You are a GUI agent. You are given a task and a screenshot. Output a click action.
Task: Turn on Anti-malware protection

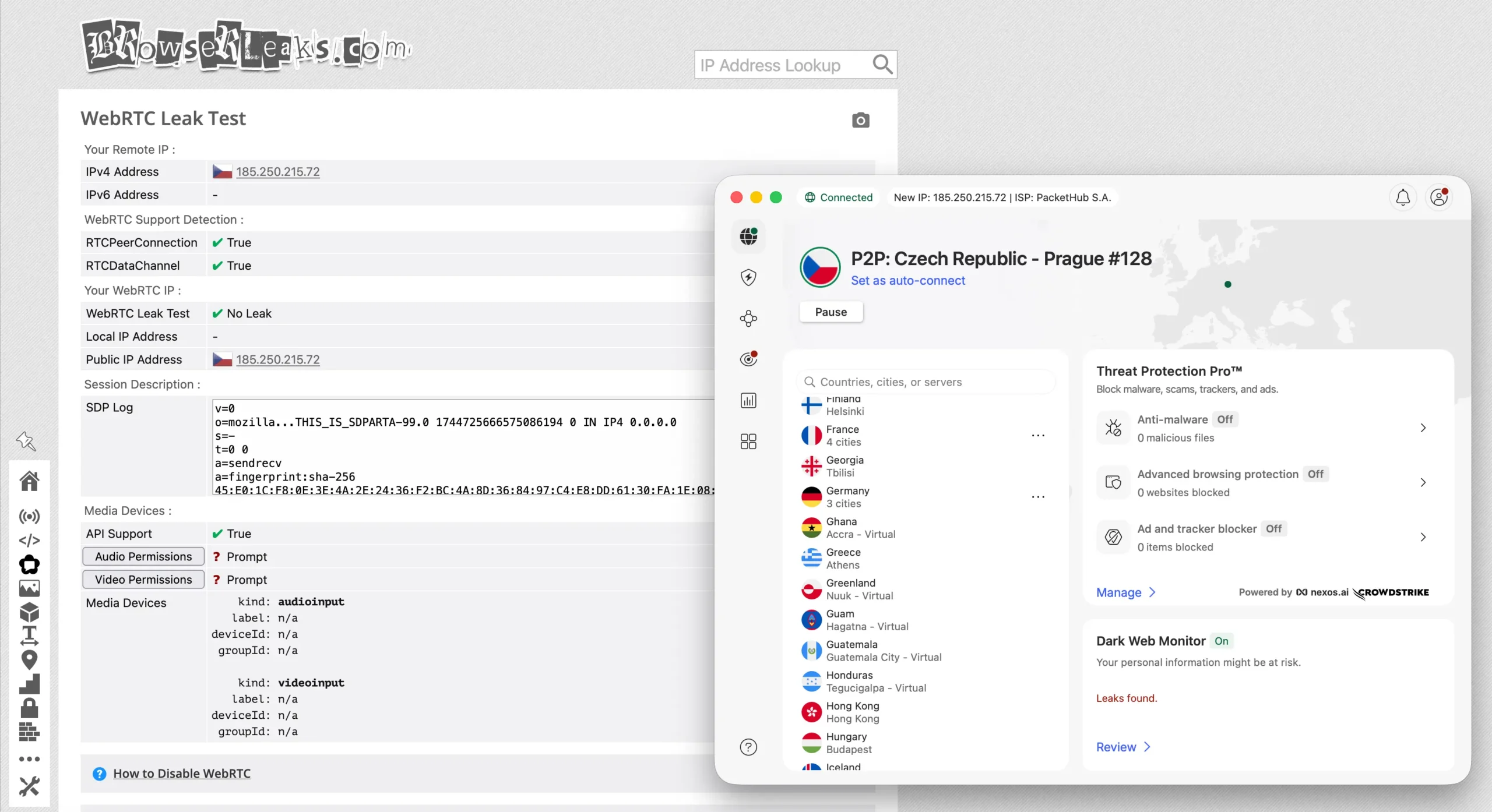[1224, 419]
